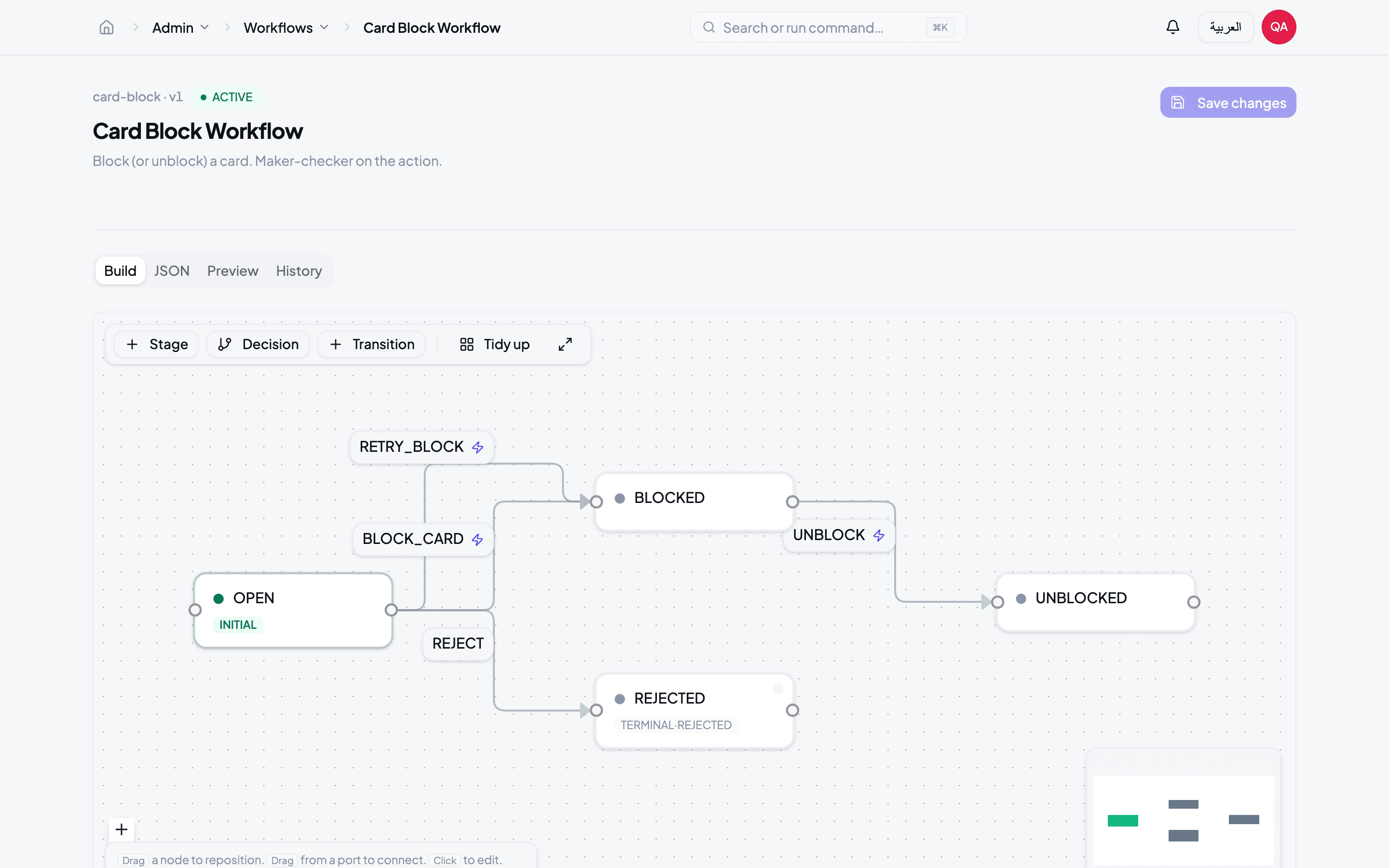
Task: Go to the home icon in breadcrumb
Action: click(107, 27)
